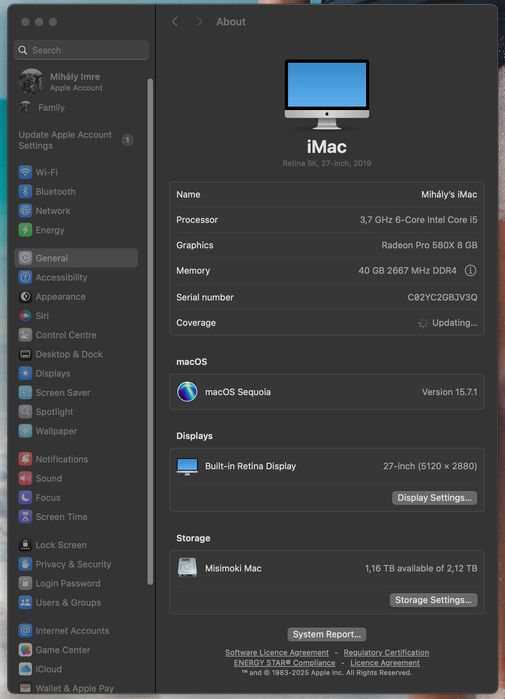Click Control Centre icon
Viewport: 505px width, 699px height.
pos(25,335)
